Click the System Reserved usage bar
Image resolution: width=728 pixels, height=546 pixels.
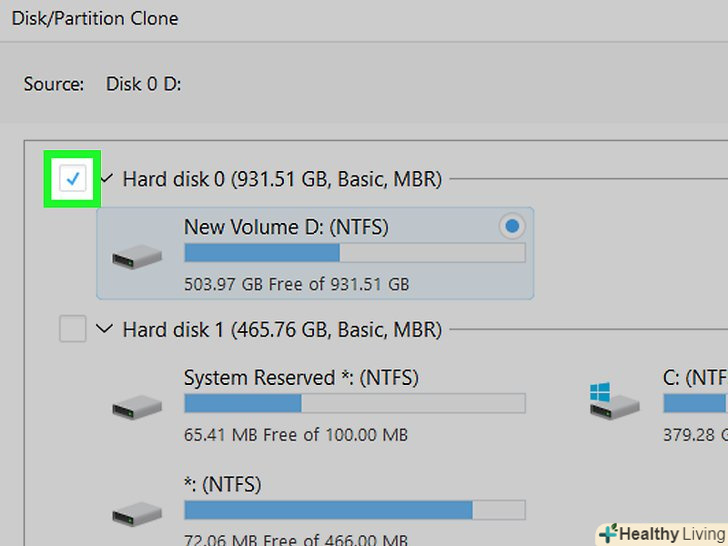tap(354, 403)
